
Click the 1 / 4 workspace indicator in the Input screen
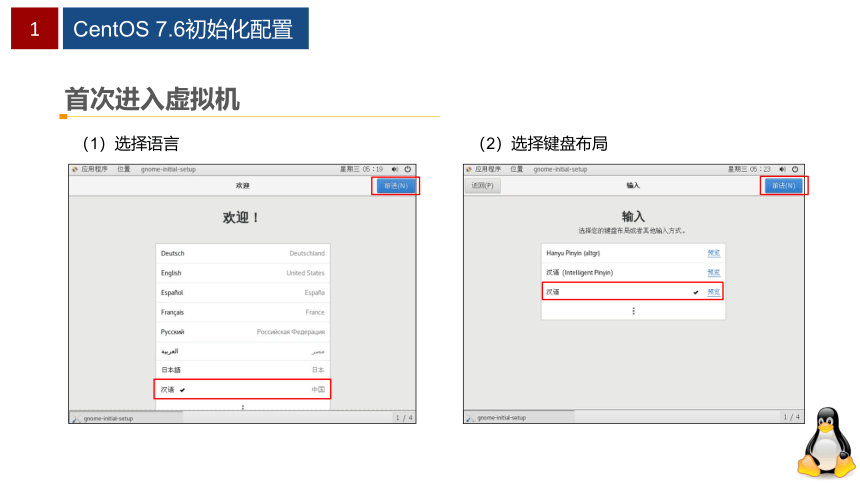[791, 417]
